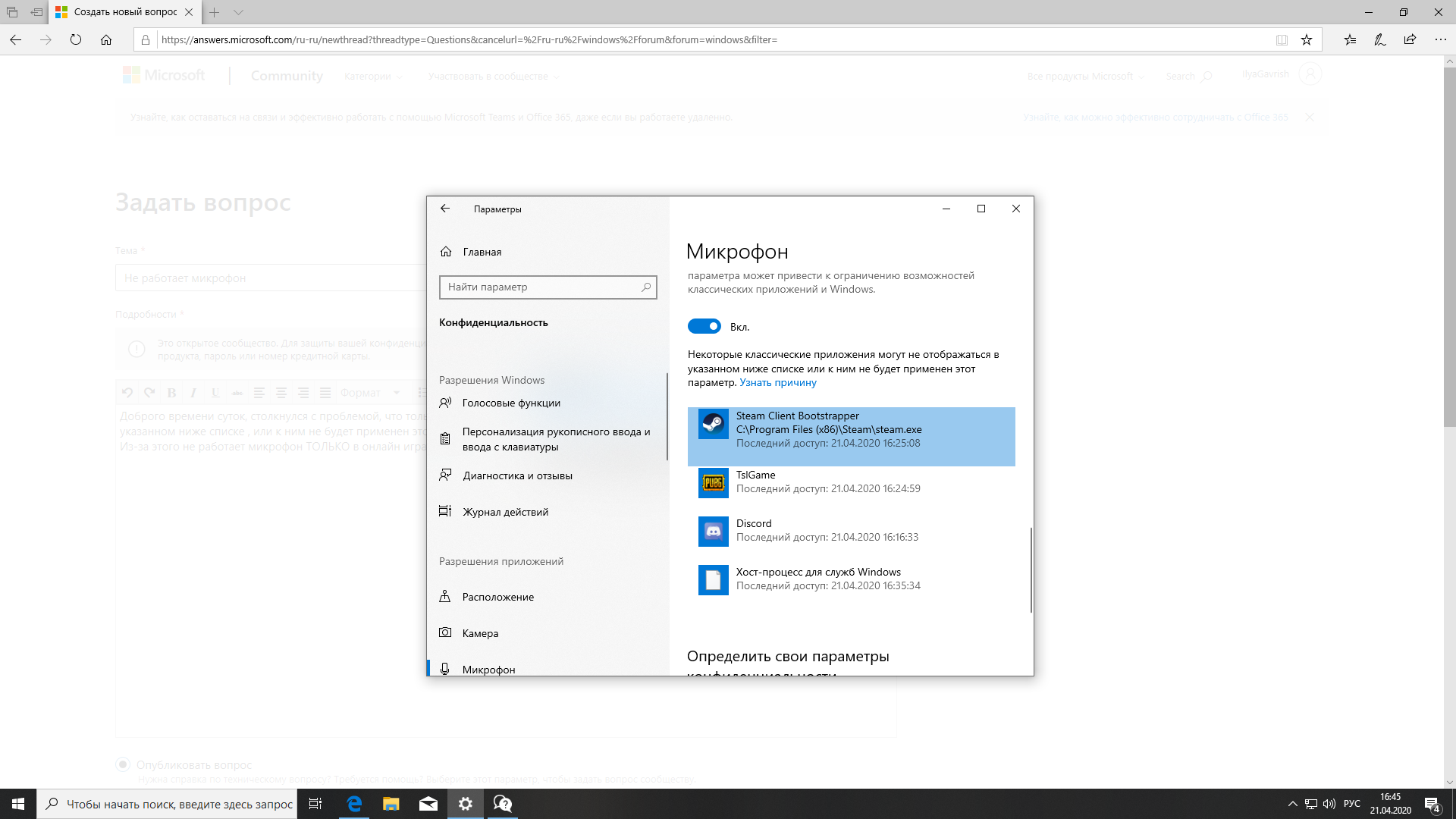Click the Найти параметр search field
Screen dimensions: 1456x819
(548, 287)
